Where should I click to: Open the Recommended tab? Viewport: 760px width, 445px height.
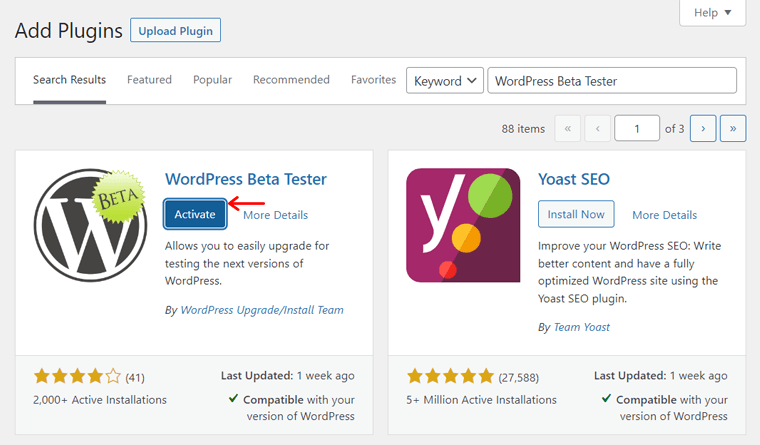pos(291,79)
